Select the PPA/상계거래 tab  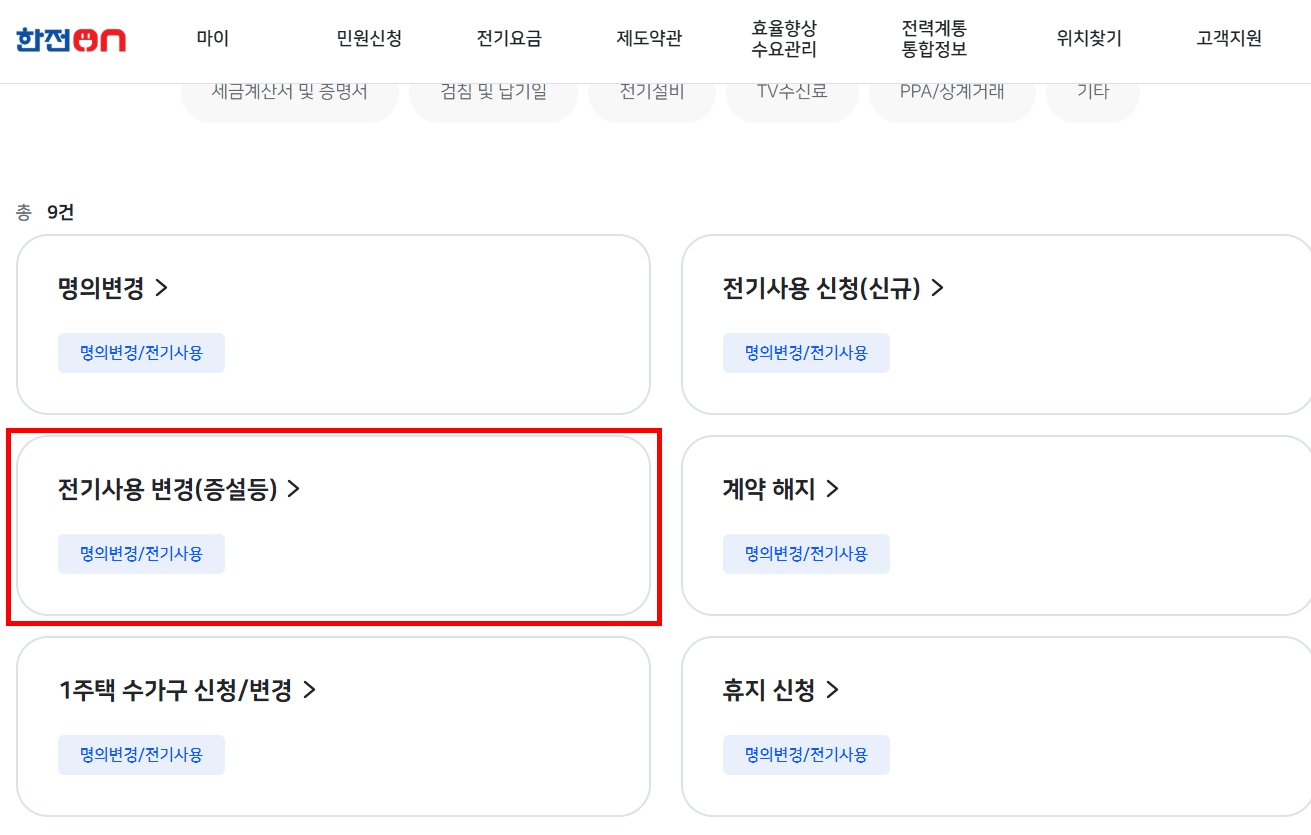(x=952, y=92)
